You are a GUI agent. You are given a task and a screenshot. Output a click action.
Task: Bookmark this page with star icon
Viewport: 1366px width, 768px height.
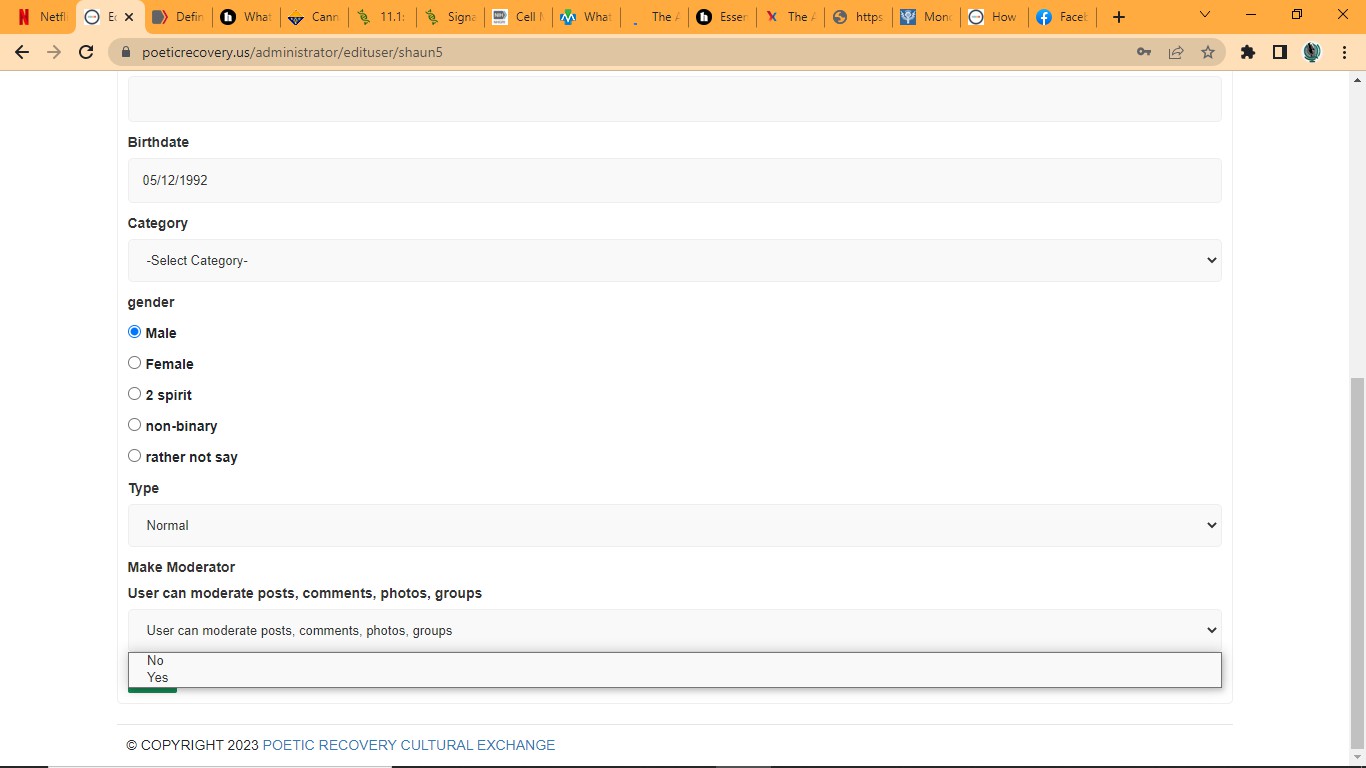click(1208, 52)
